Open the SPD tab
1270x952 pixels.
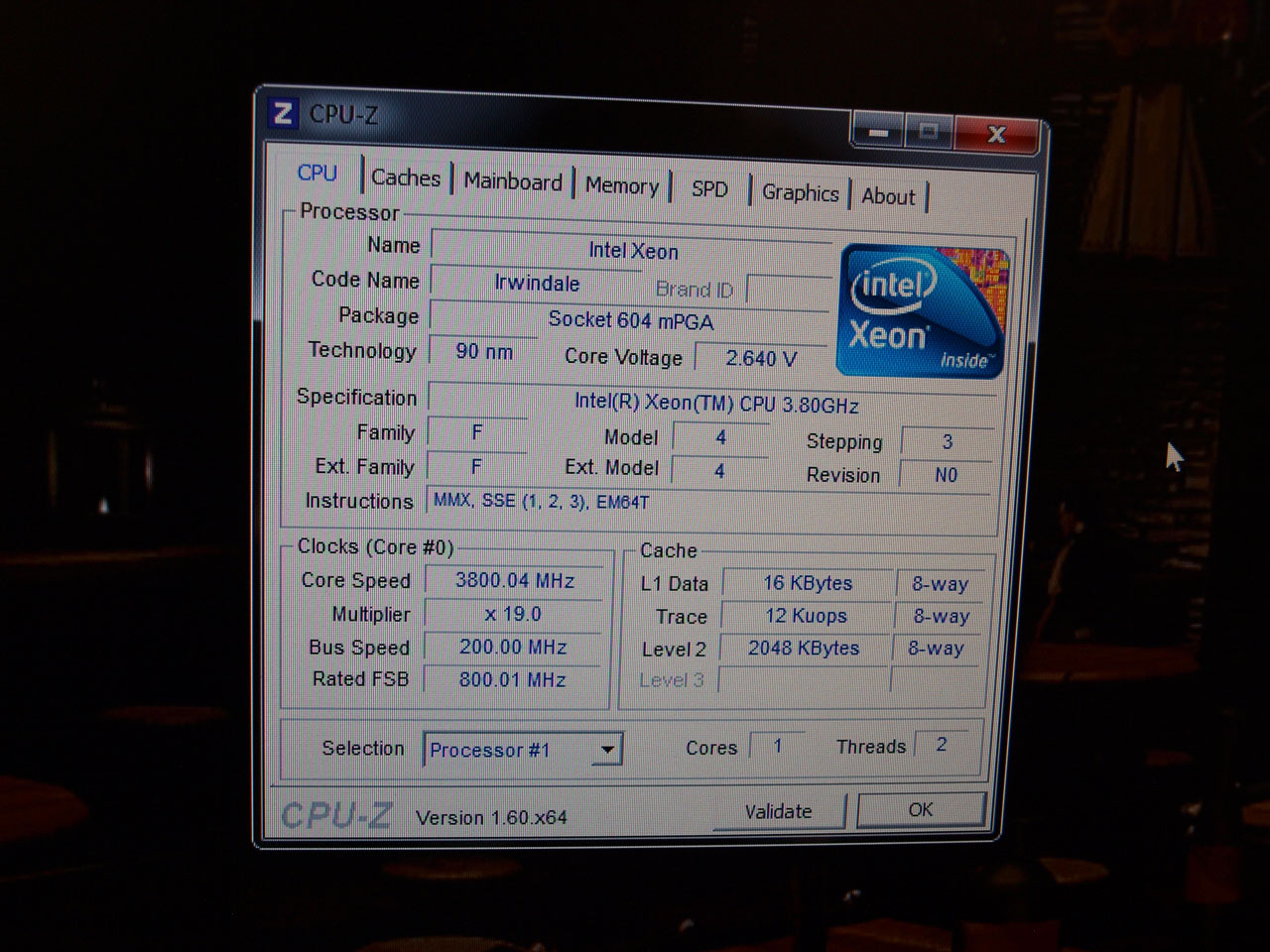[x=709, y=189]
